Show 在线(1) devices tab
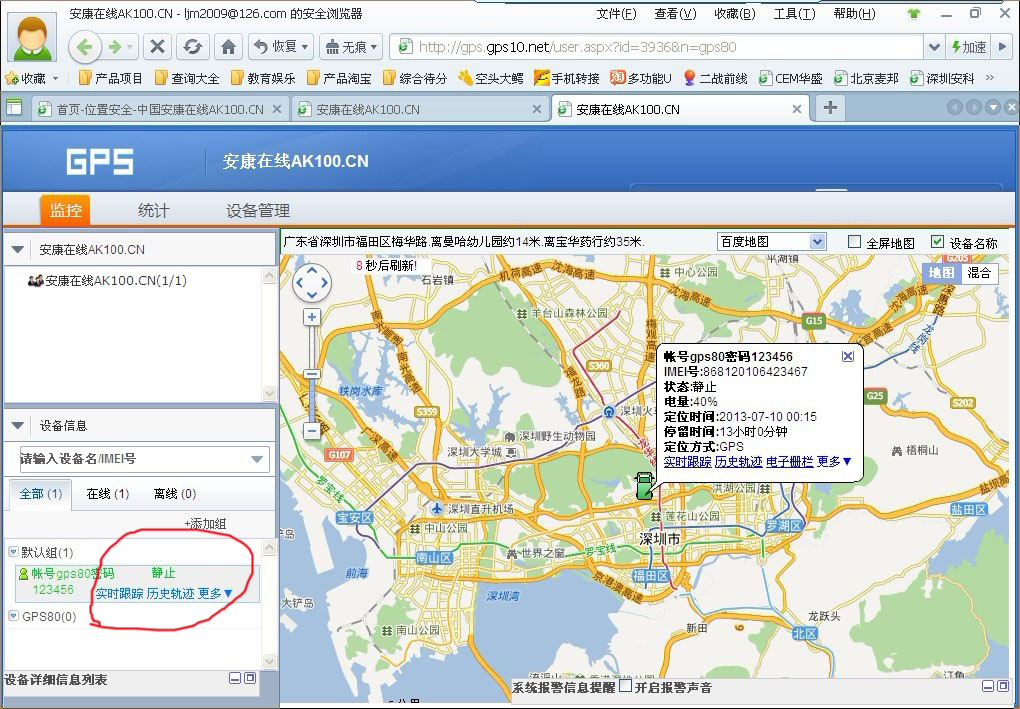 click(x=108, y=494)
